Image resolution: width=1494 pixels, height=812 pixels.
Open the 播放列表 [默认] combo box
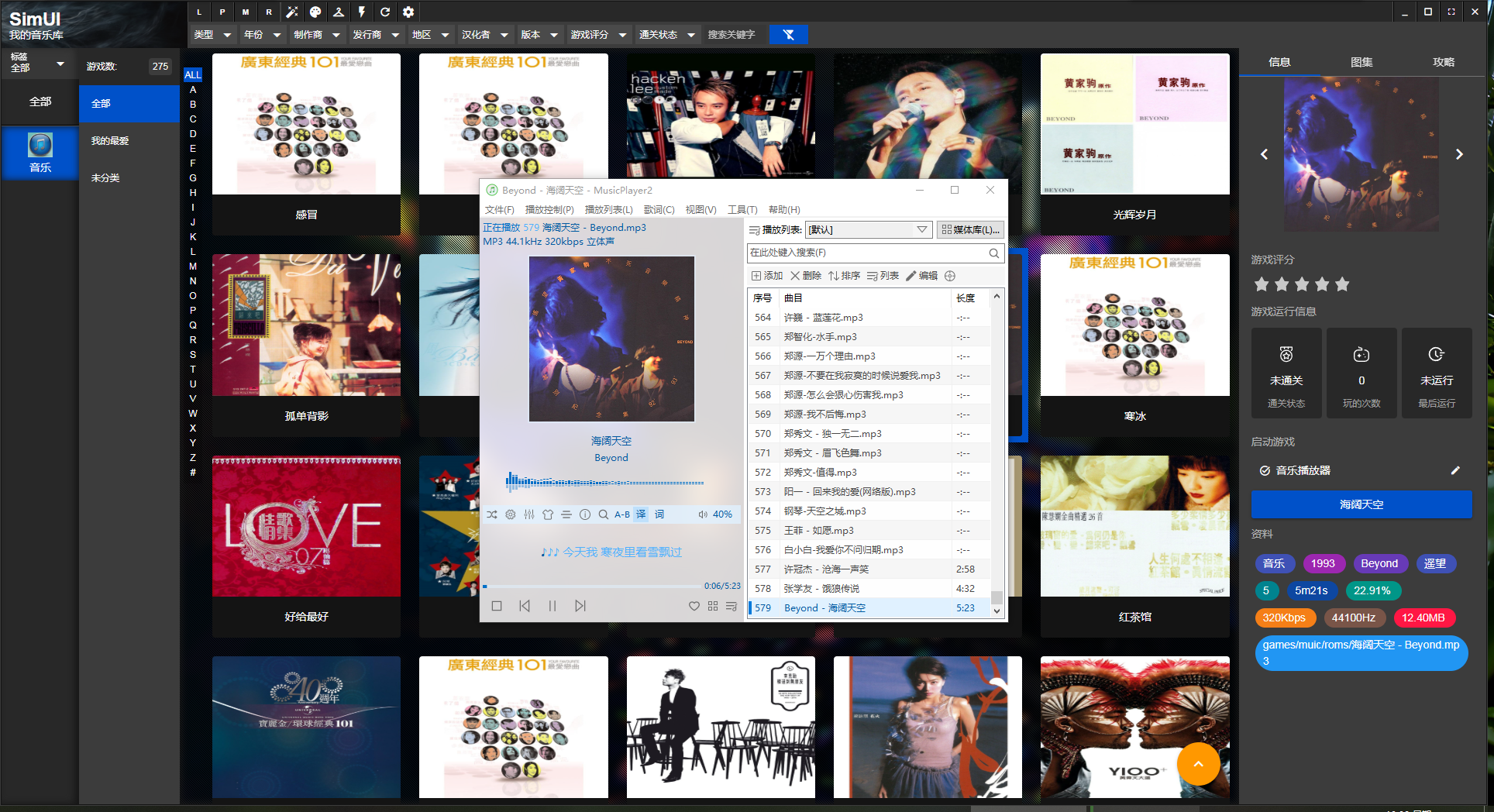(868, 230)
